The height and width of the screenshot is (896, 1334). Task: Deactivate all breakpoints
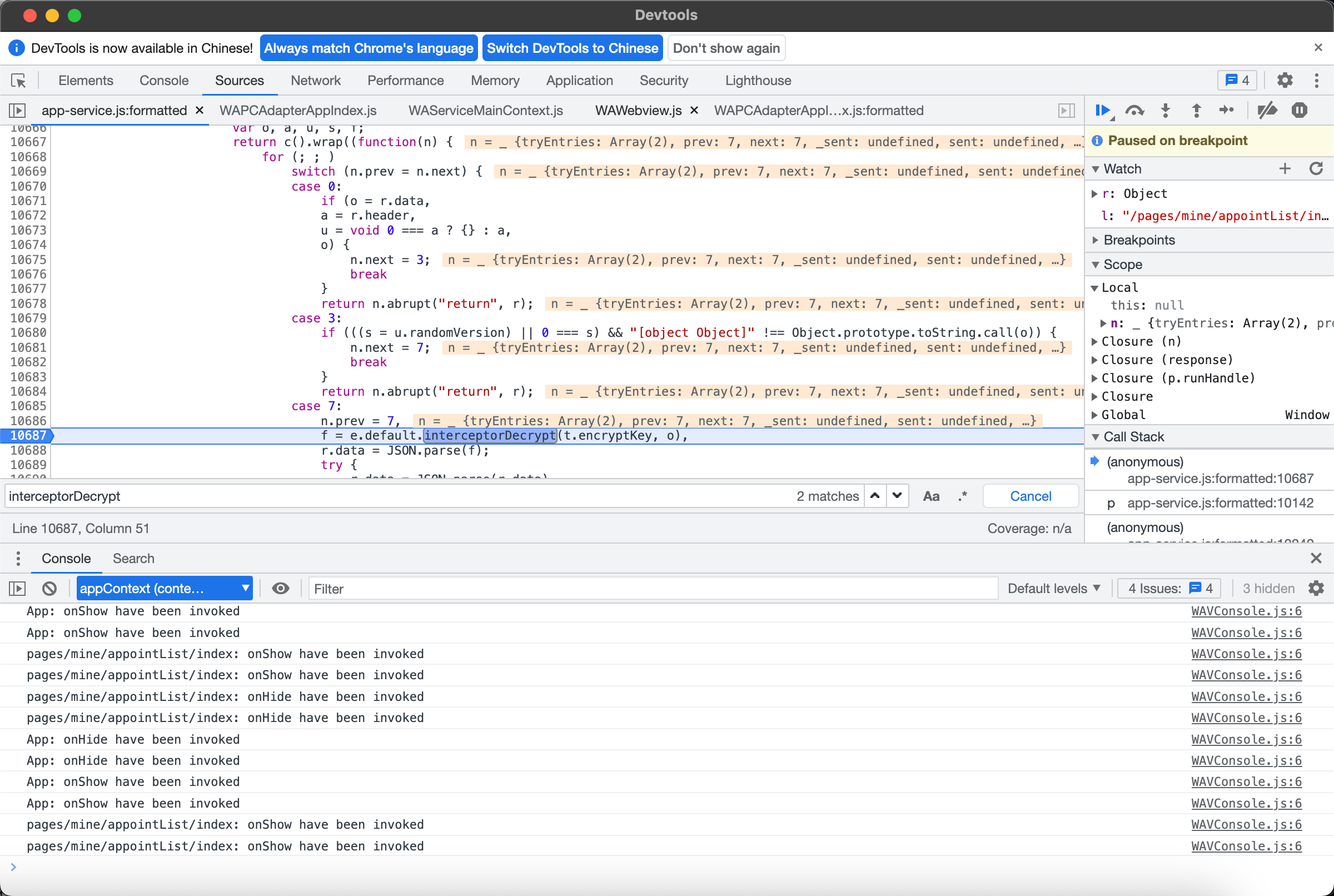pos(1268,110)
